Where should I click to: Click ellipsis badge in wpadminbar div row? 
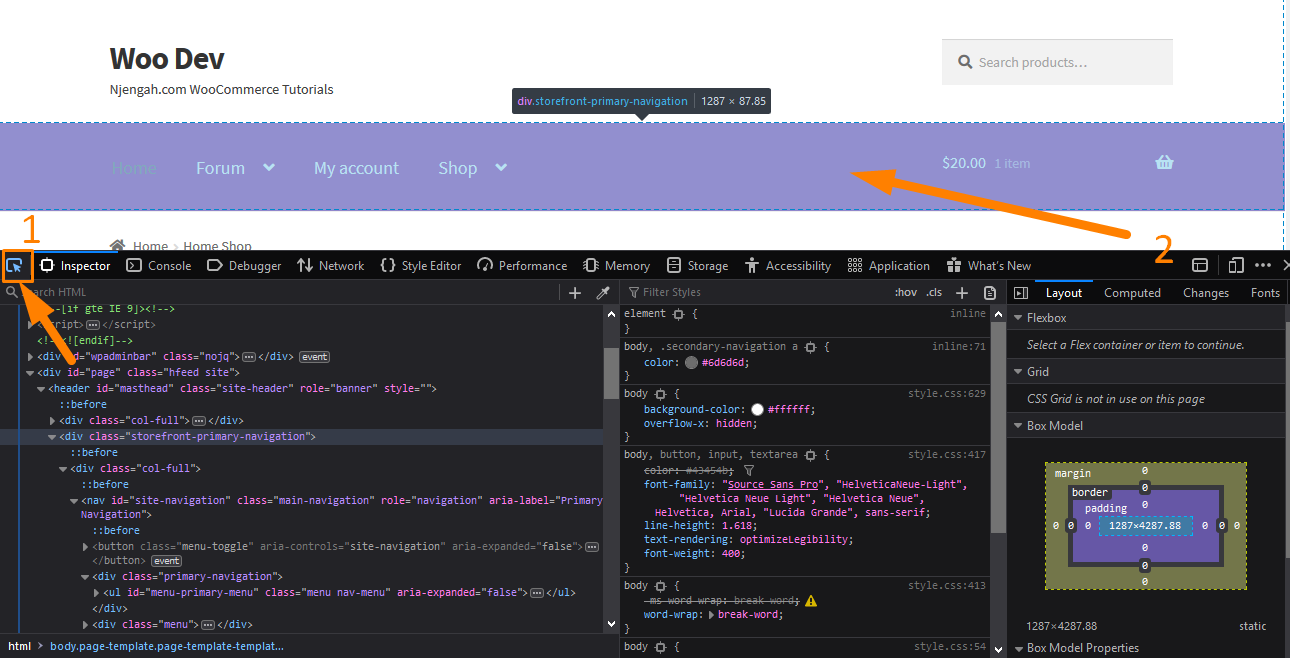pos(250,357)
